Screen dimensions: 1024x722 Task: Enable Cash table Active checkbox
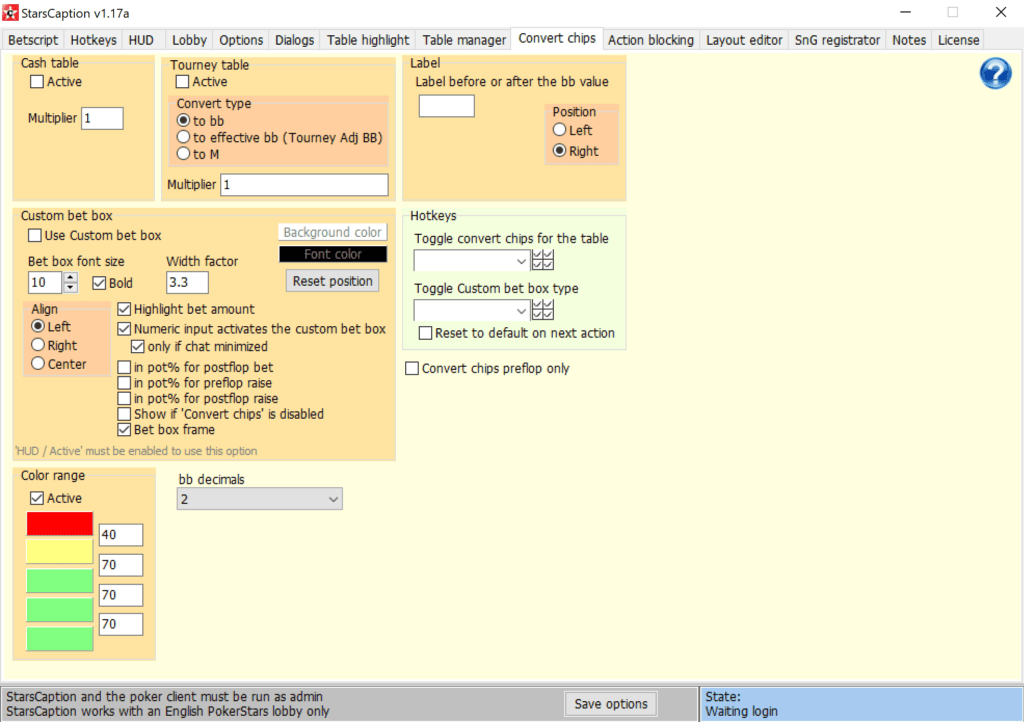[37, 82]
